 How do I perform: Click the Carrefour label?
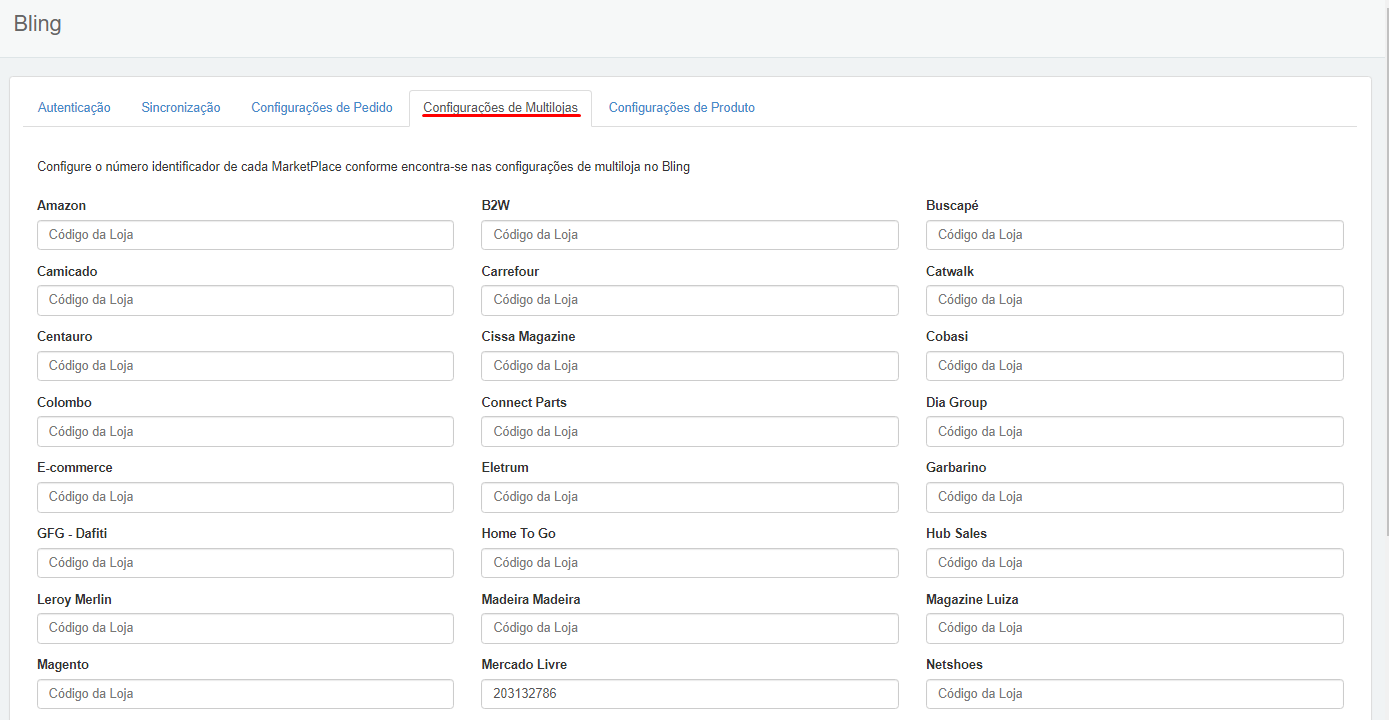coord(510,271)
